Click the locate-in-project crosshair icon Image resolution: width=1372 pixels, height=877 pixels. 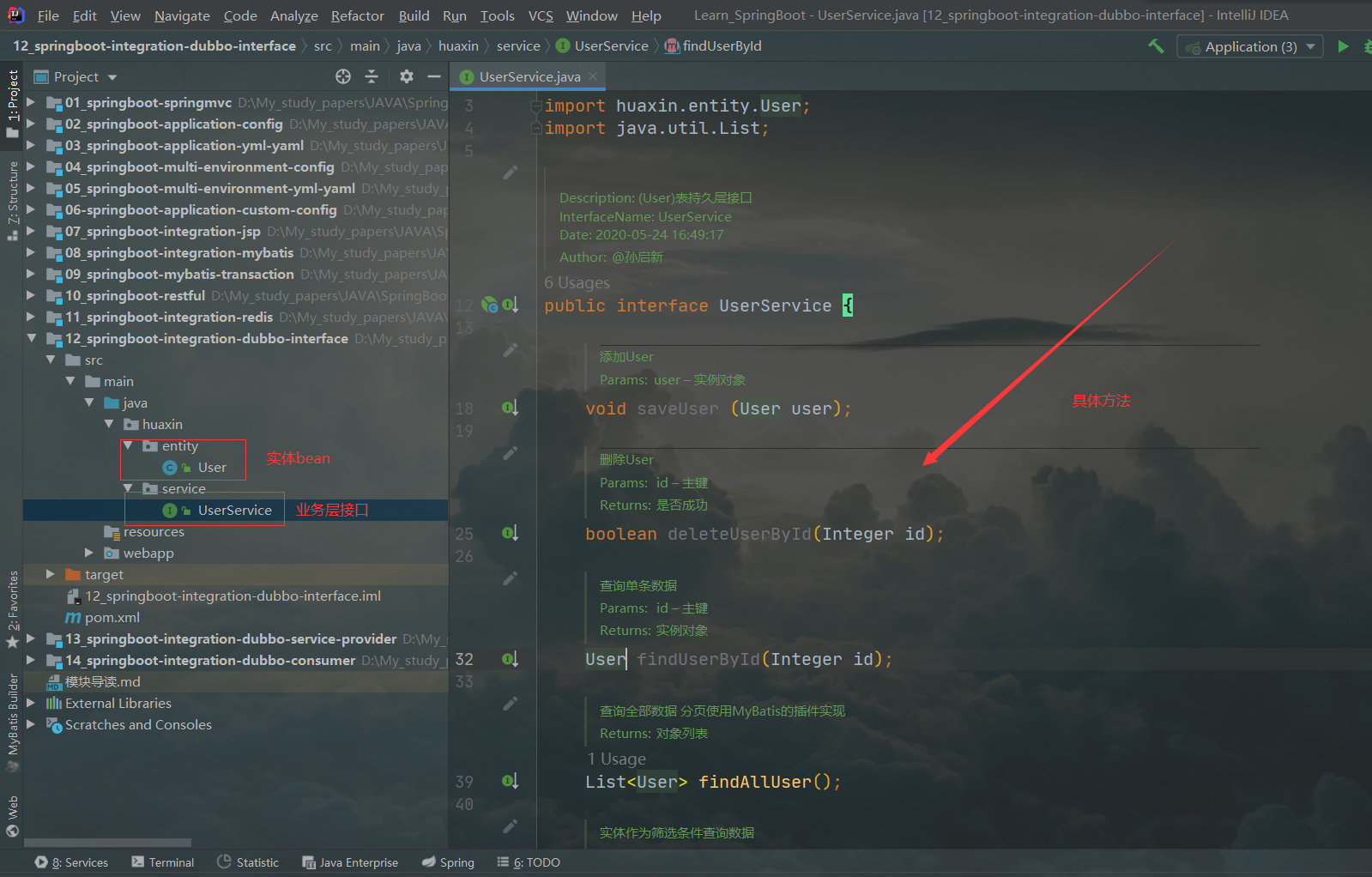click(x=343, y=76)
